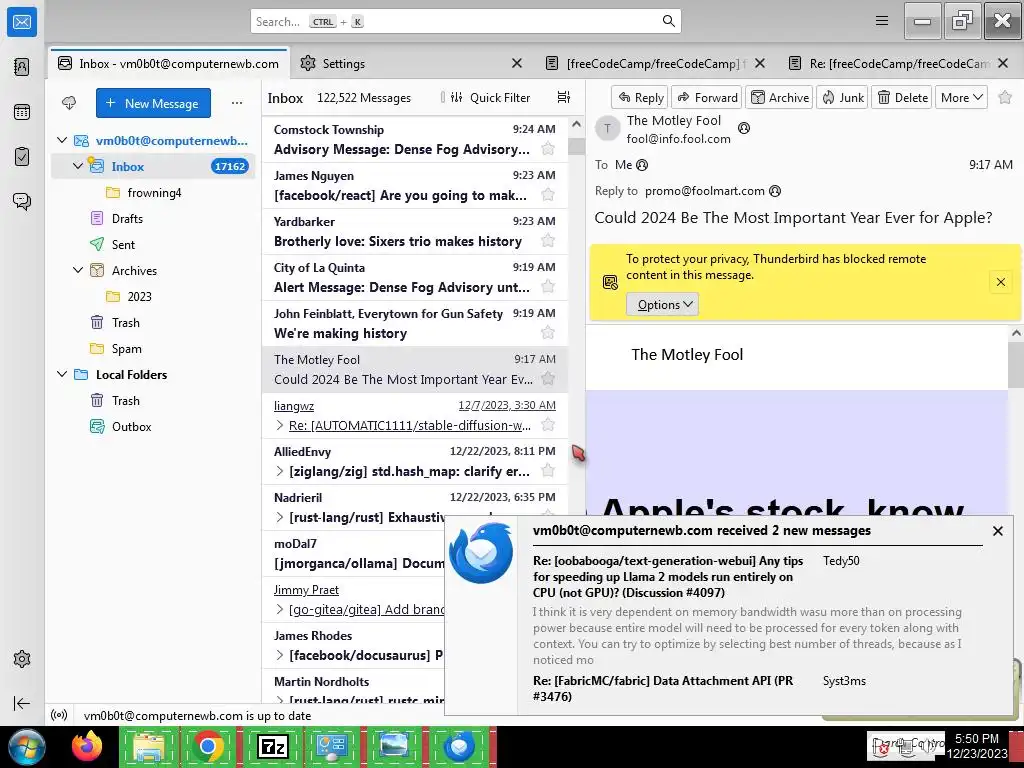Close the new messages notification popup
This screenshot has width=1024, height=768.
pyautogui.click(x=997, y=531)
